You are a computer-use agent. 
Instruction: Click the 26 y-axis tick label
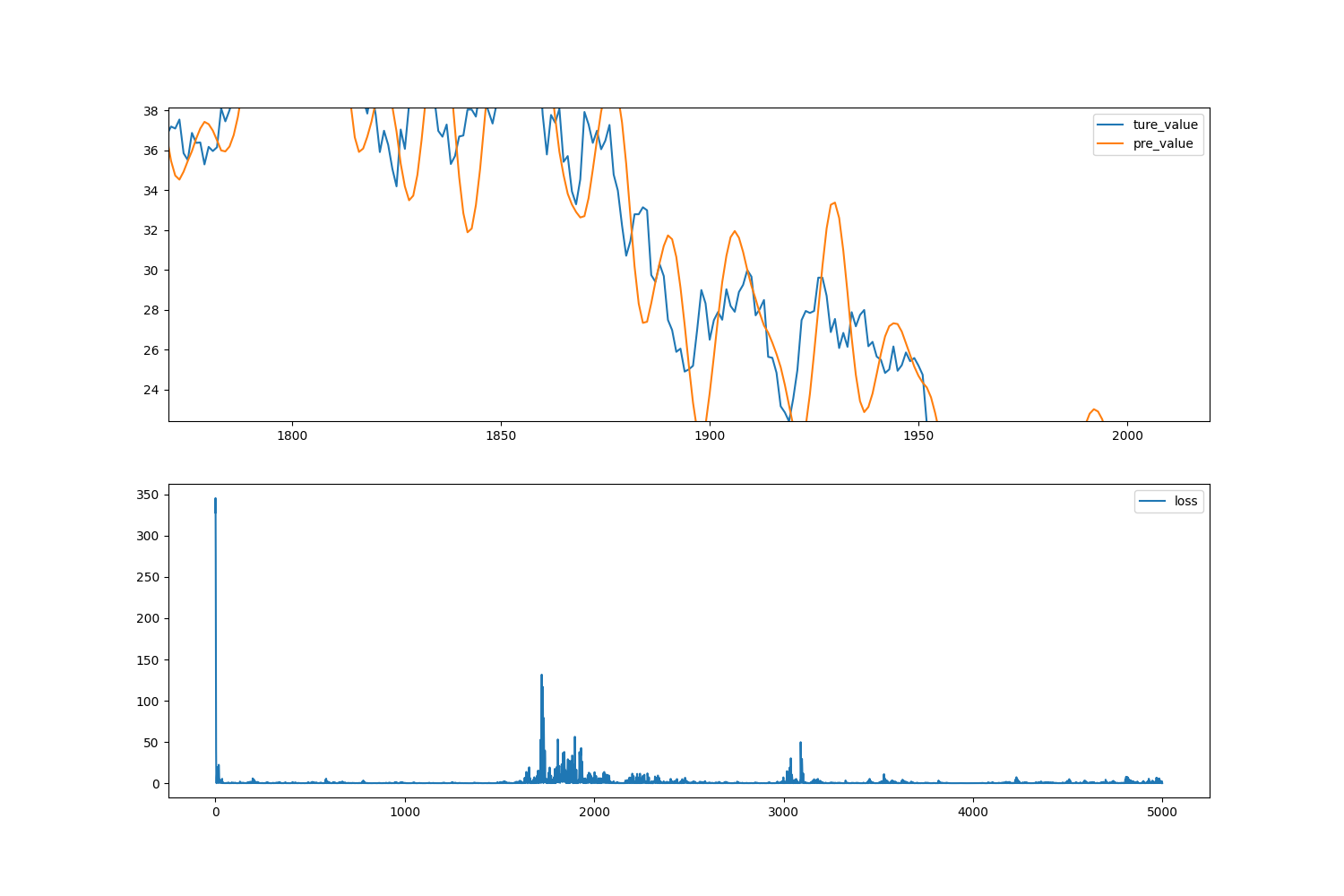(x=151, y=350)
